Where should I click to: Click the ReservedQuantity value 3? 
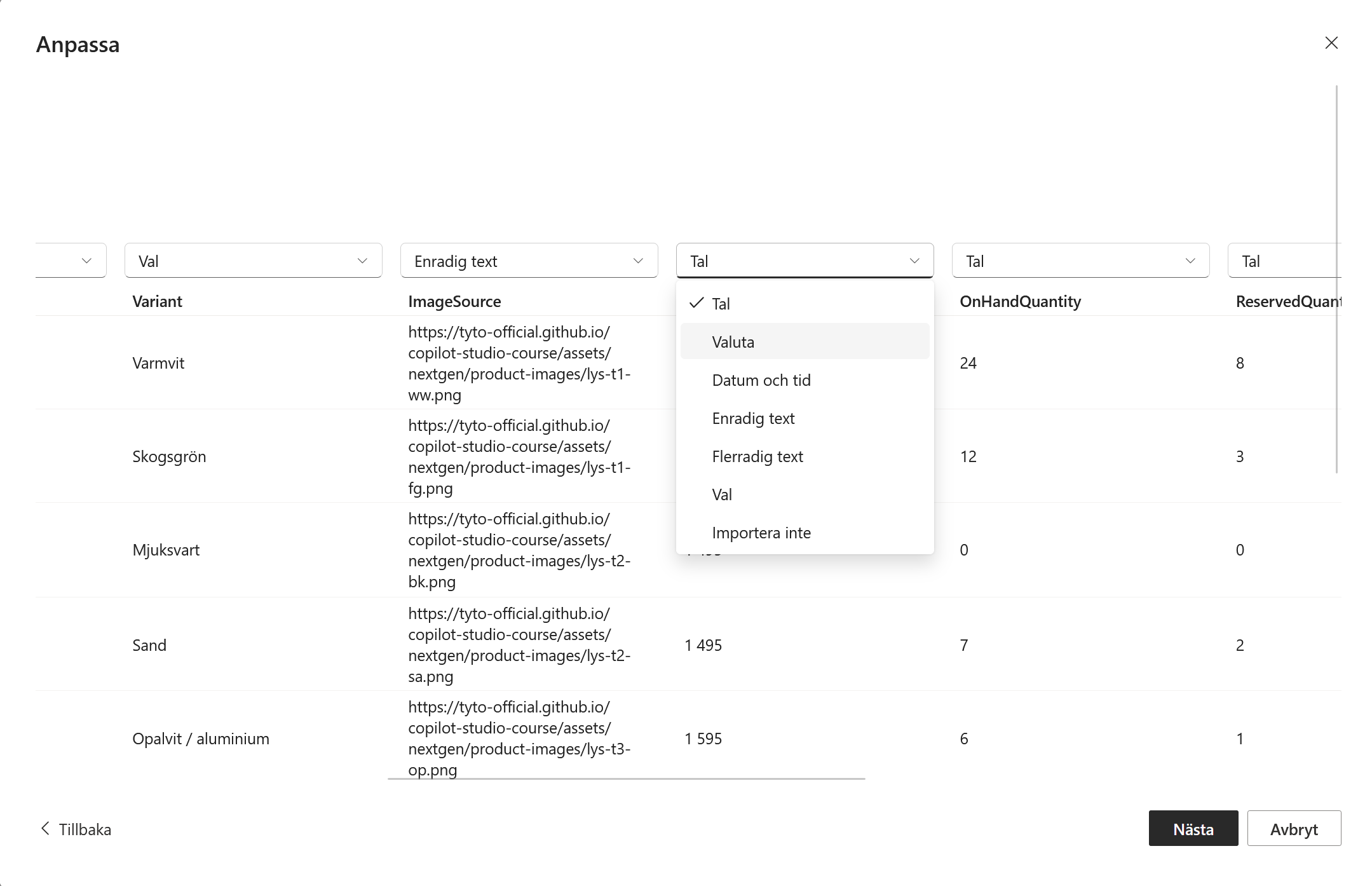[x=1240, y=456]
